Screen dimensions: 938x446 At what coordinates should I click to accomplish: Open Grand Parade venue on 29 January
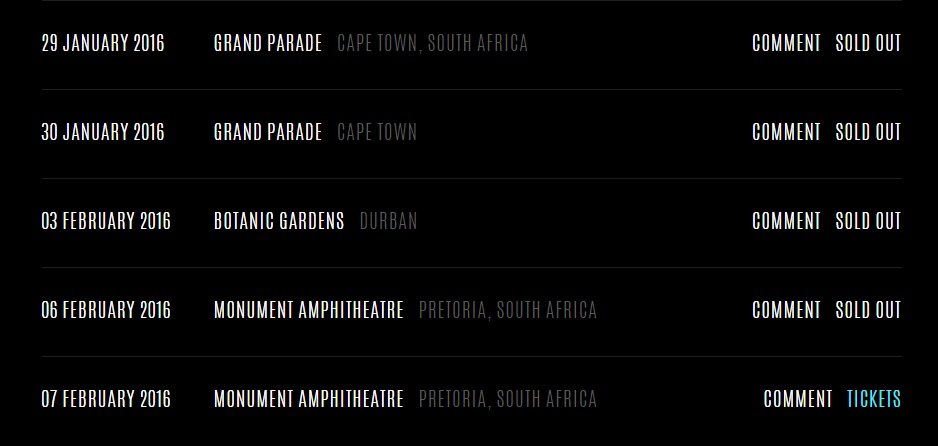268,43
